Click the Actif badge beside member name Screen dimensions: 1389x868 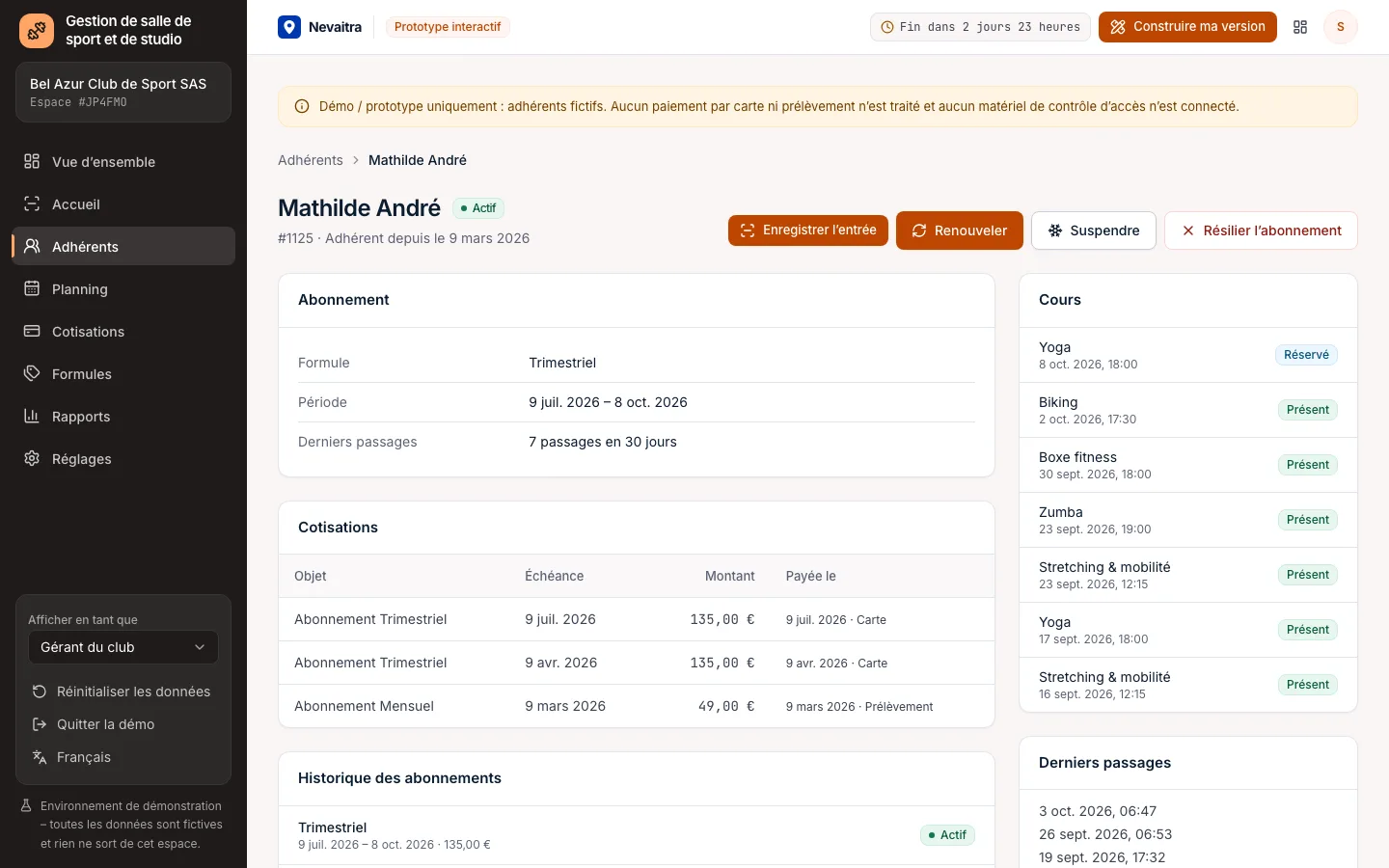coord(478,208)
